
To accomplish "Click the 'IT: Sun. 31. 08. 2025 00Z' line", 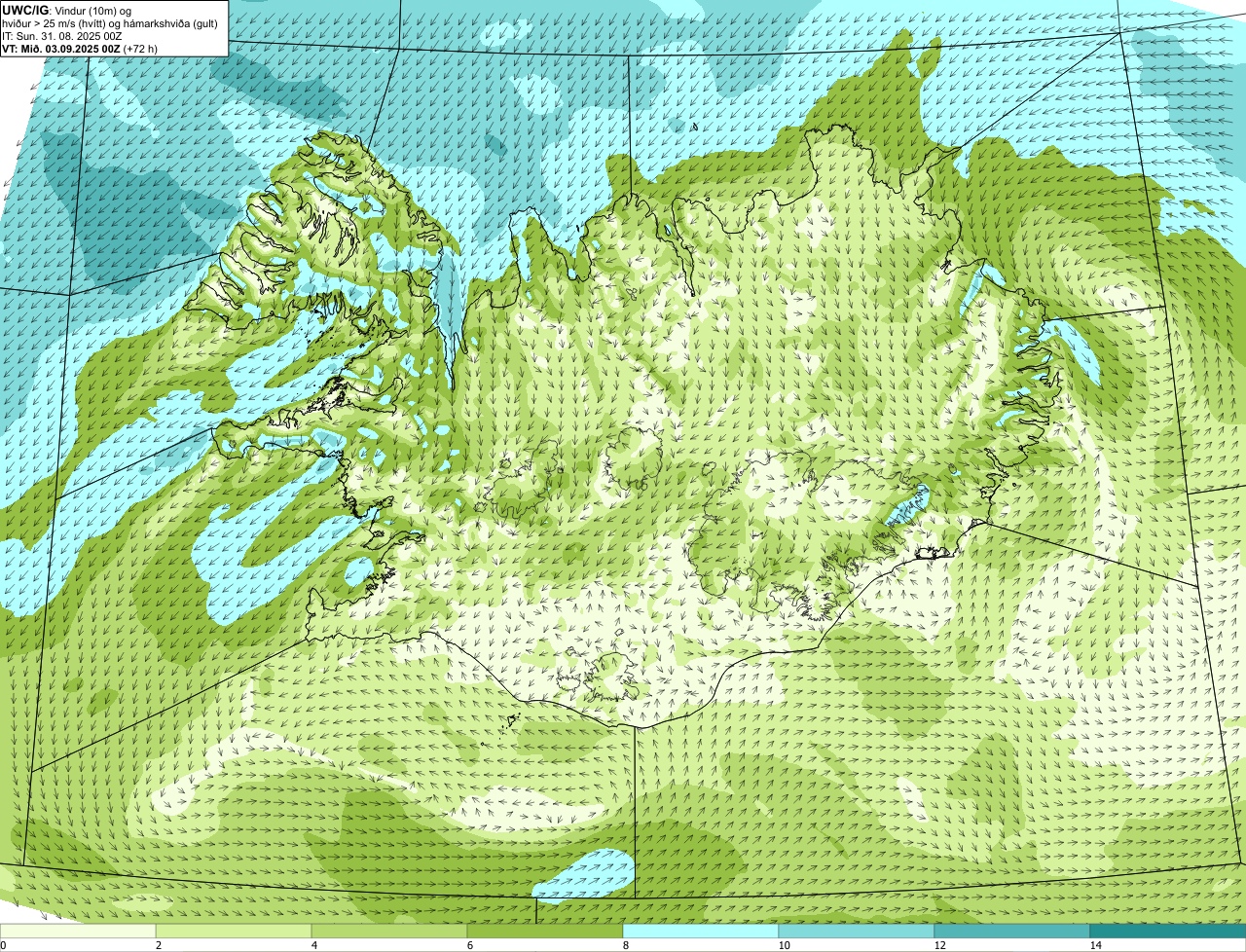I will coord(62,35).
